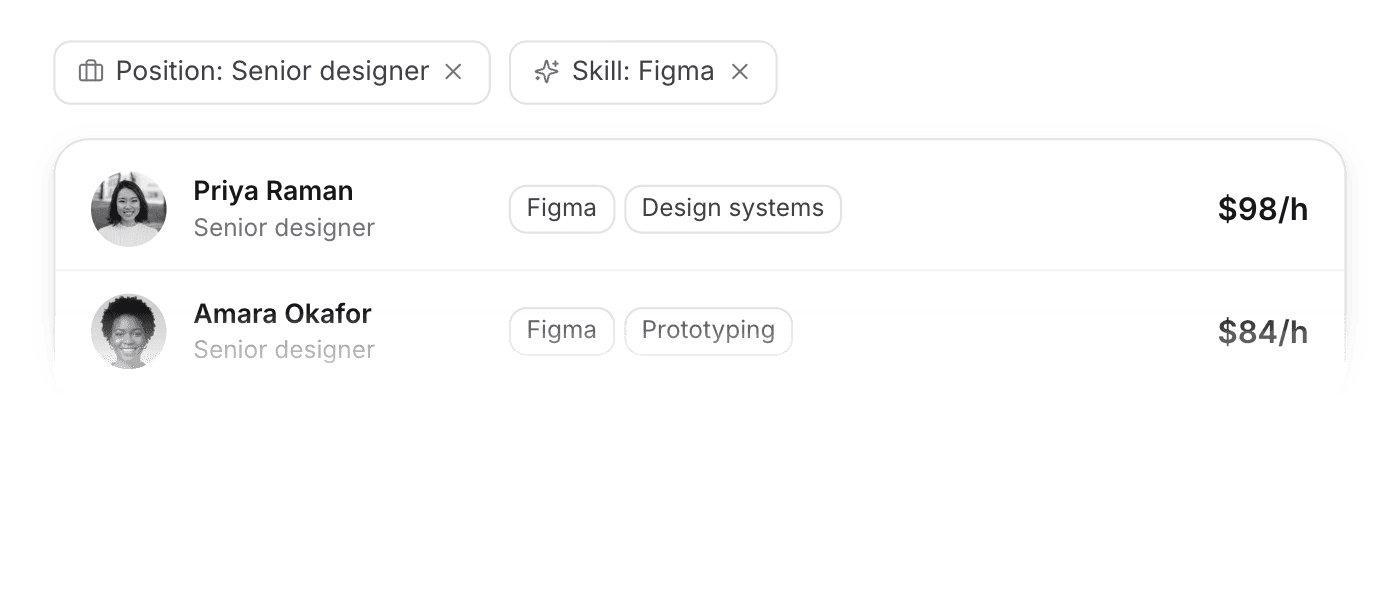Open Amara Okafor's result row
1400x600 pixels.
click(700, 331)
